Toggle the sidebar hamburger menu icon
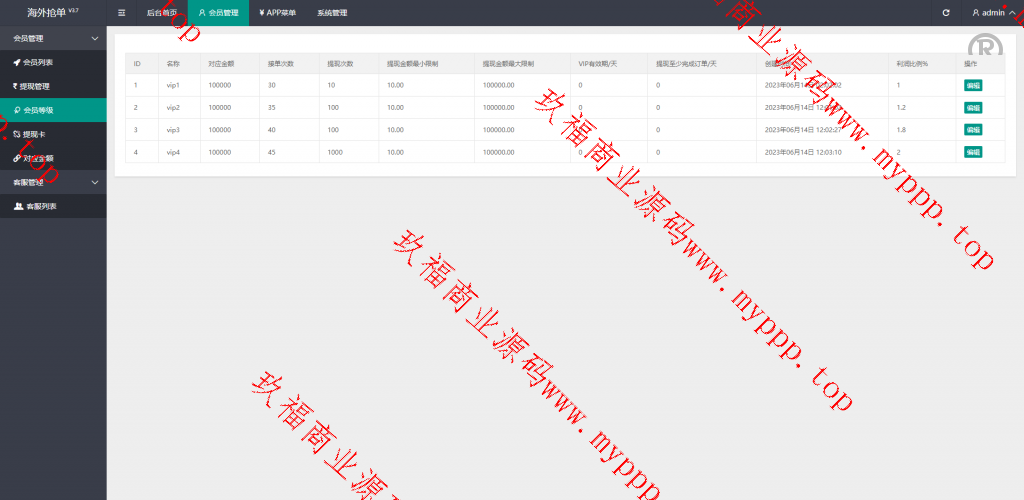The image size is (1024, 500). point(122,13)
